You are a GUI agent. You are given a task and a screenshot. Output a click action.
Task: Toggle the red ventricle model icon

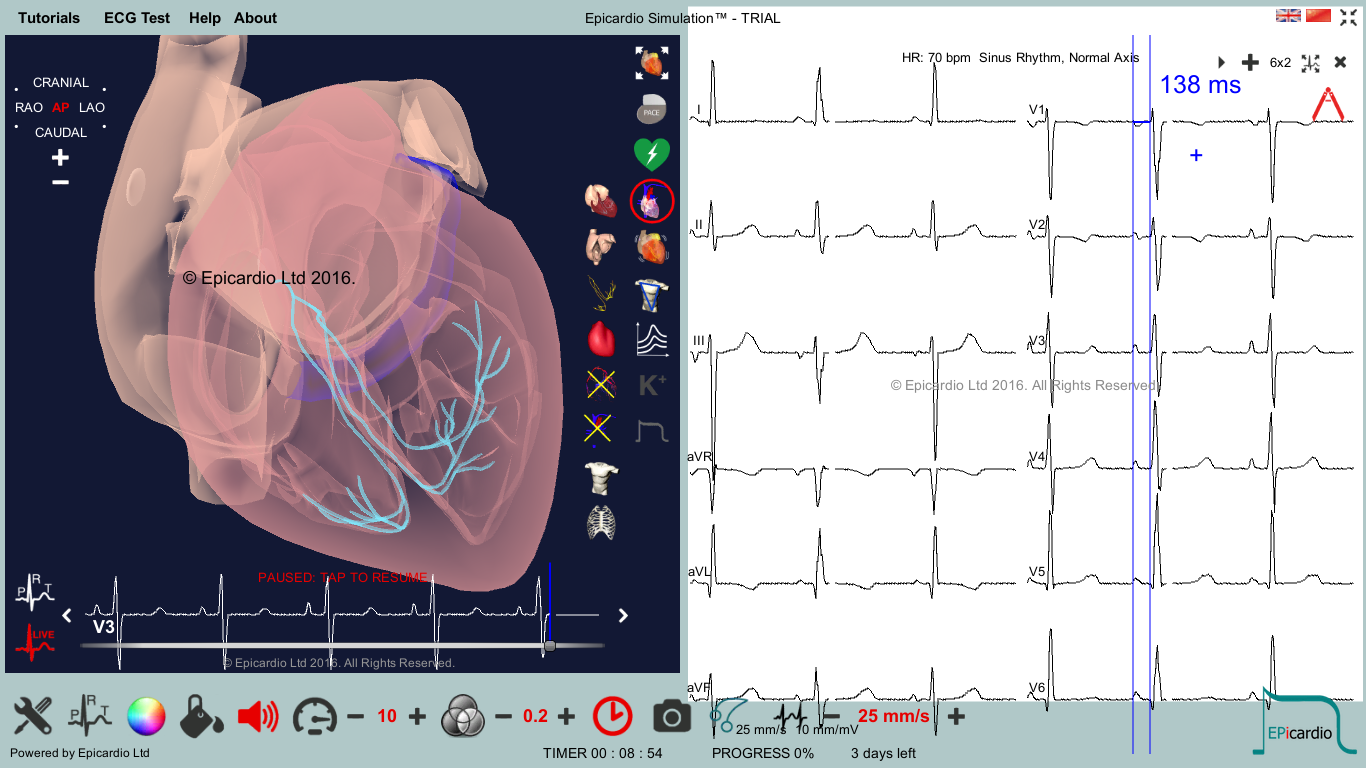tap(601, 338)
